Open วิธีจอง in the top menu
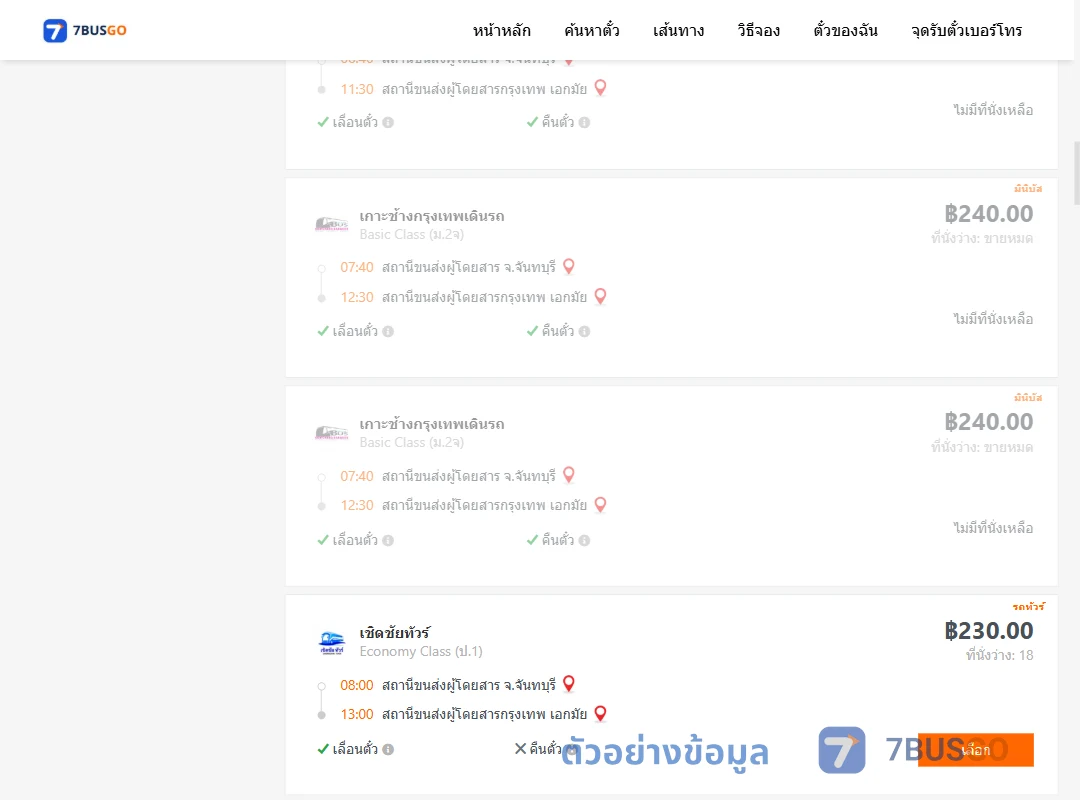 (x=758, y=30)
